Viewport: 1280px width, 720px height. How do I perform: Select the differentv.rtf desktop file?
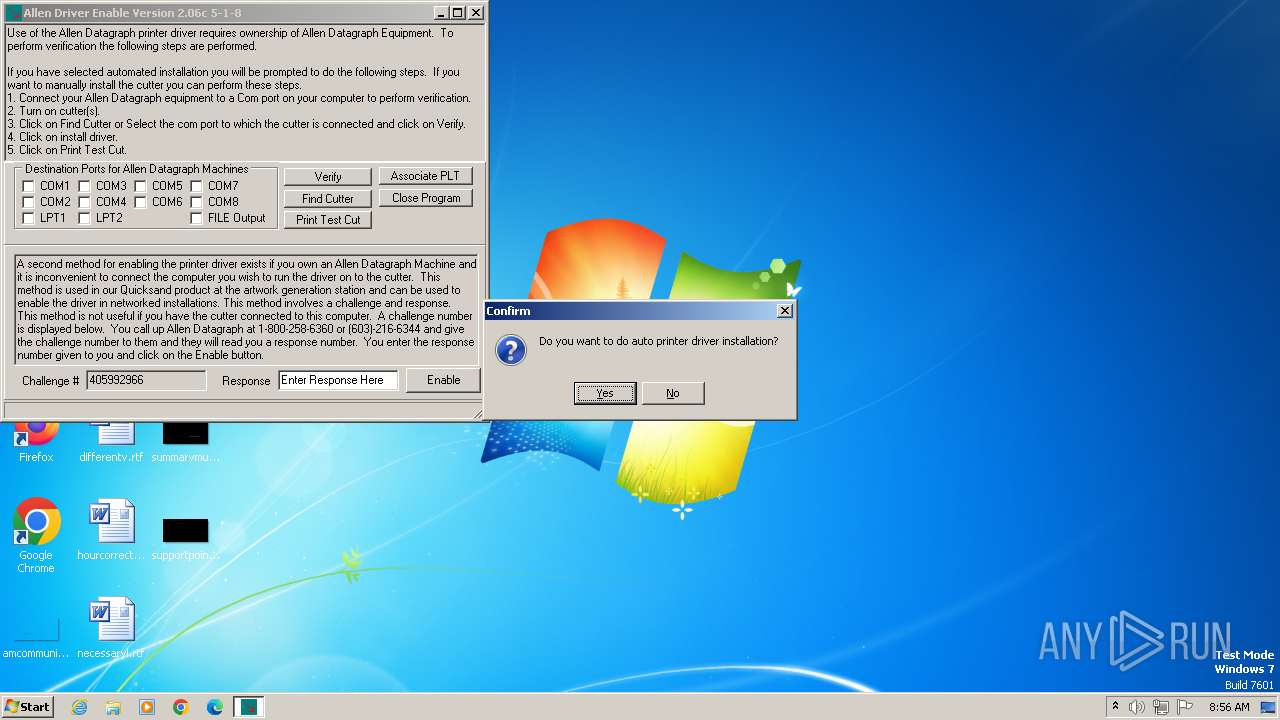[111, 441]
